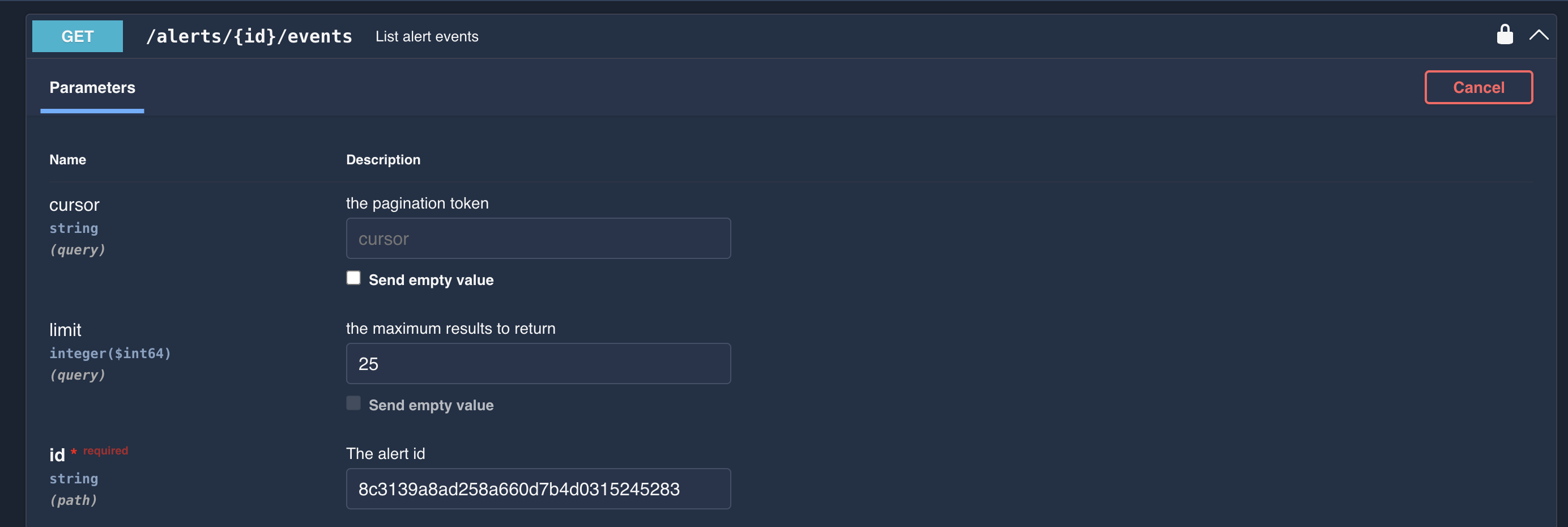Select the limit value 25 field
This screenshot has width=1568, height=527.
pyautogui.click(x=538, y=363)
